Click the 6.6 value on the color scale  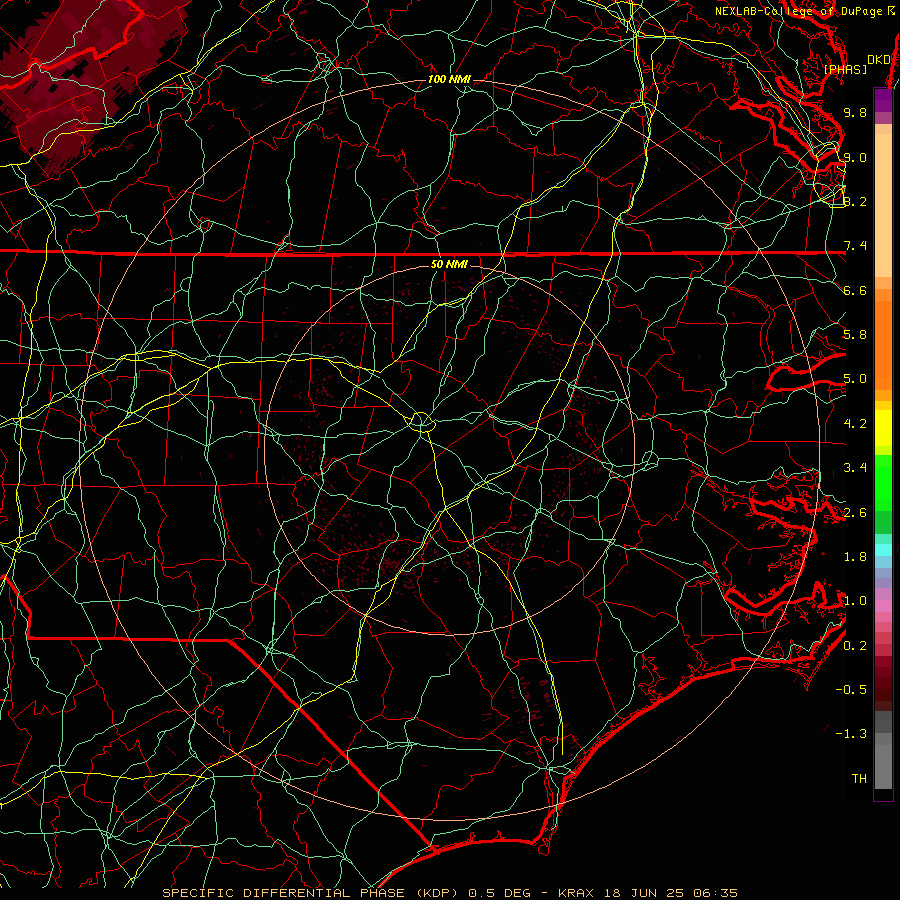tap(855, 290)
